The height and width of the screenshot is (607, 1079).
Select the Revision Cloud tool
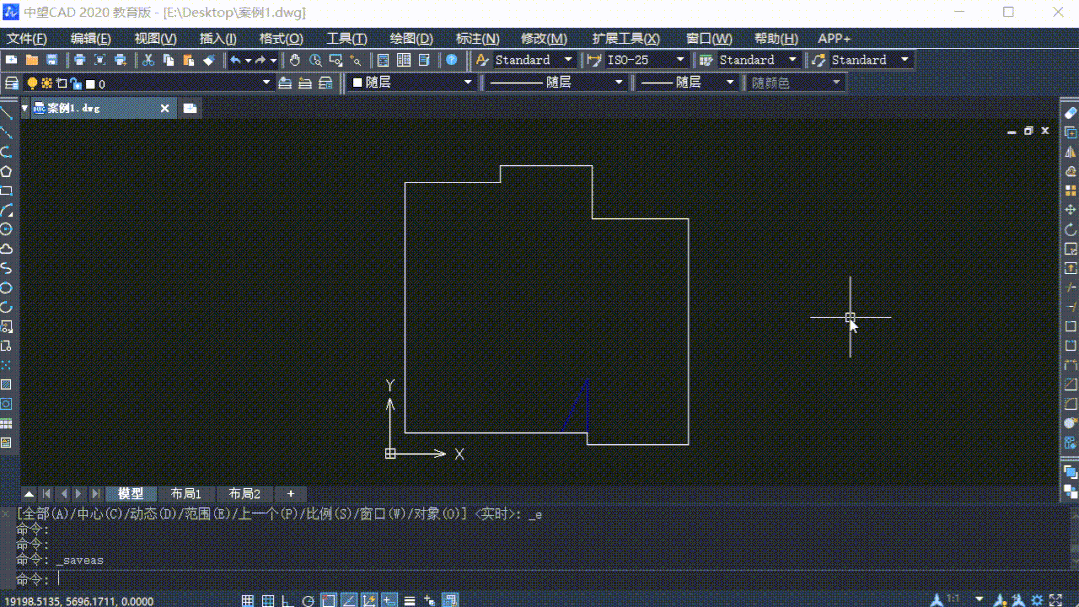(x=7, y=248)
